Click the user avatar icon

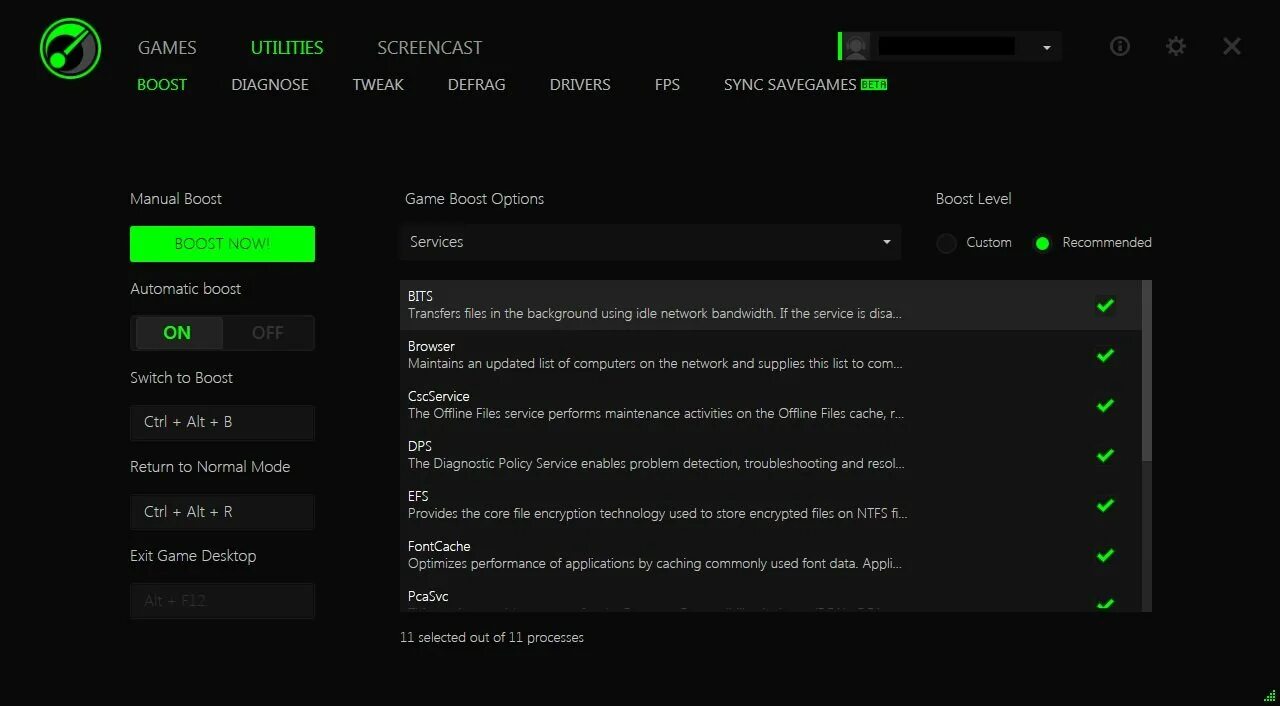[855, 46]
